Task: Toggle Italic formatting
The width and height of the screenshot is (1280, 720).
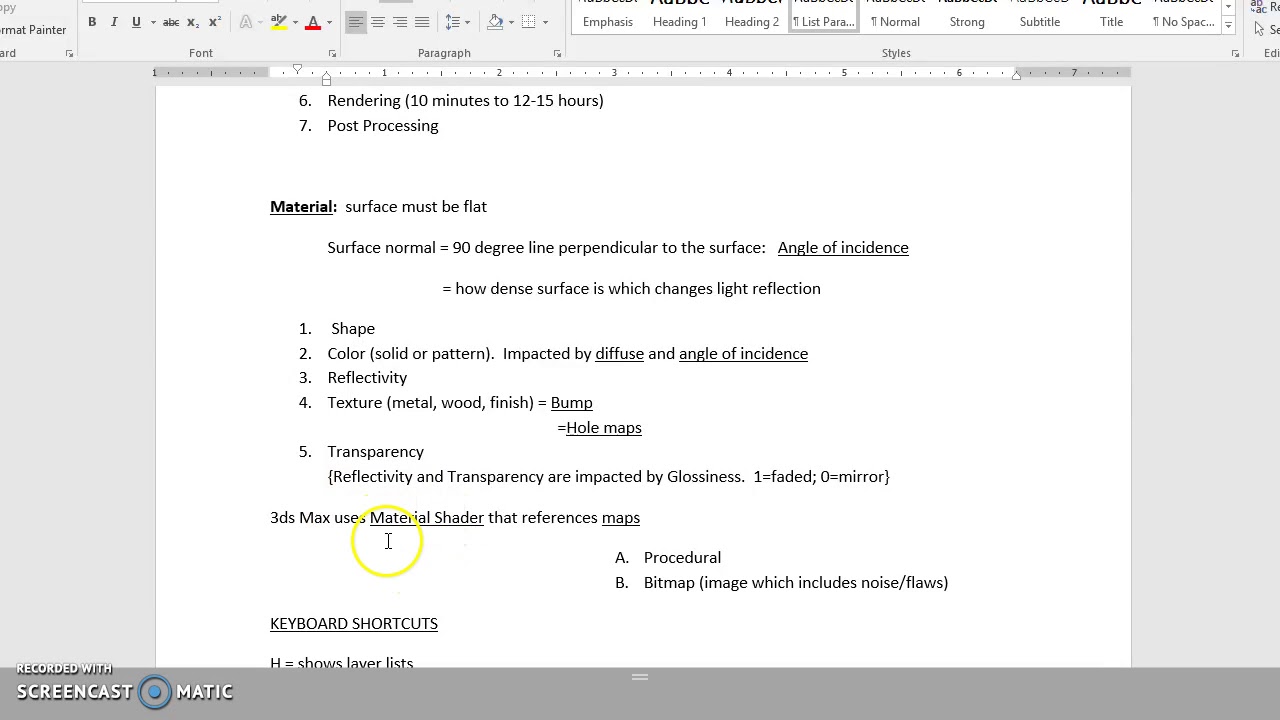Action: coord(114,22)
